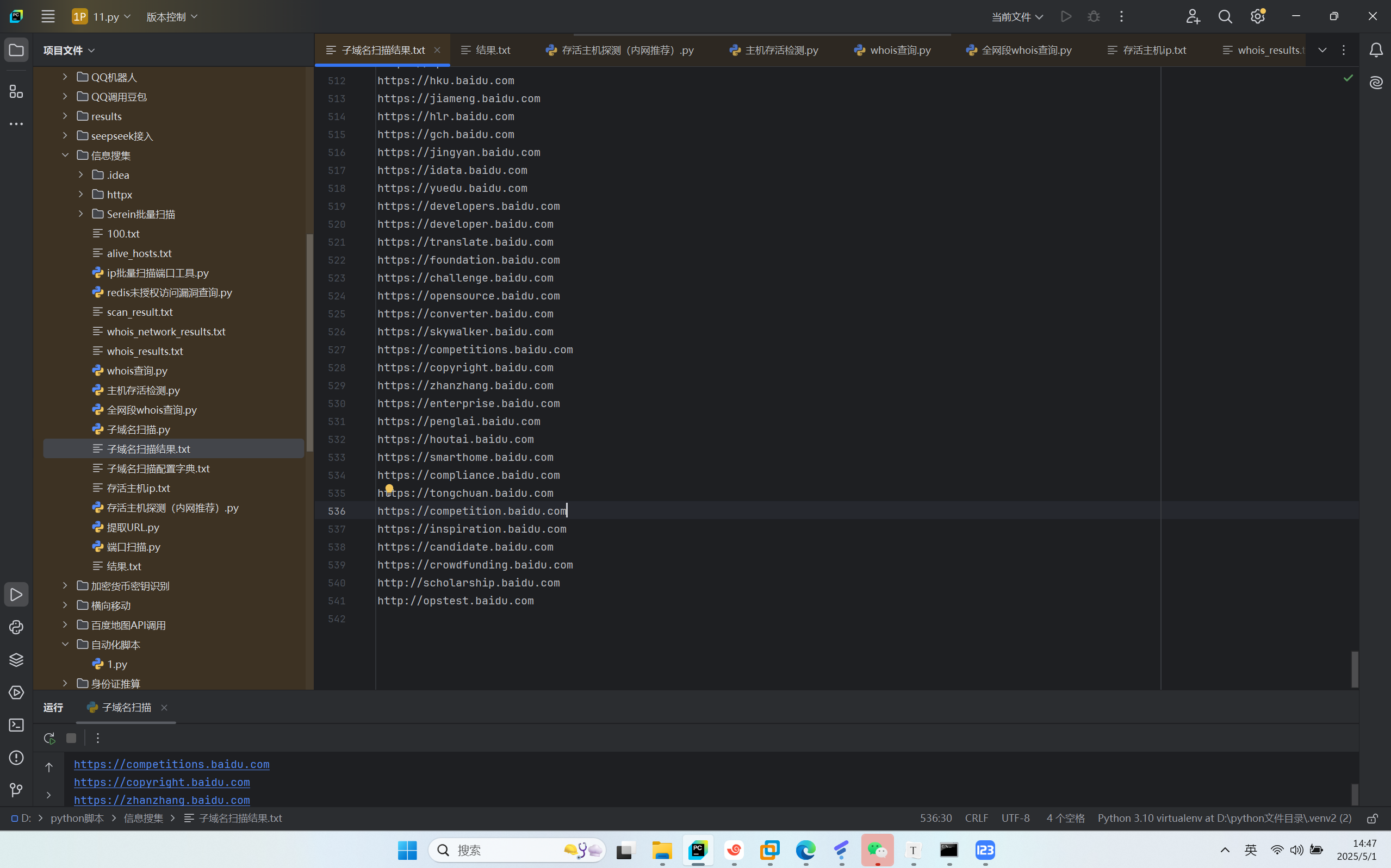Open the Python Packages tool window

tap(16, 660)
